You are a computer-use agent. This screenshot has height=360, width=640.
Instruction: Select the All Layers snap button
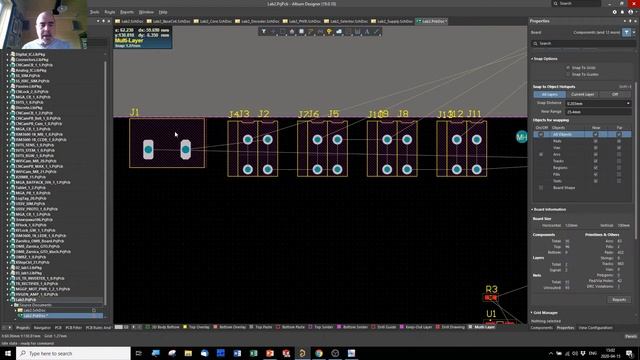(549, 94)
